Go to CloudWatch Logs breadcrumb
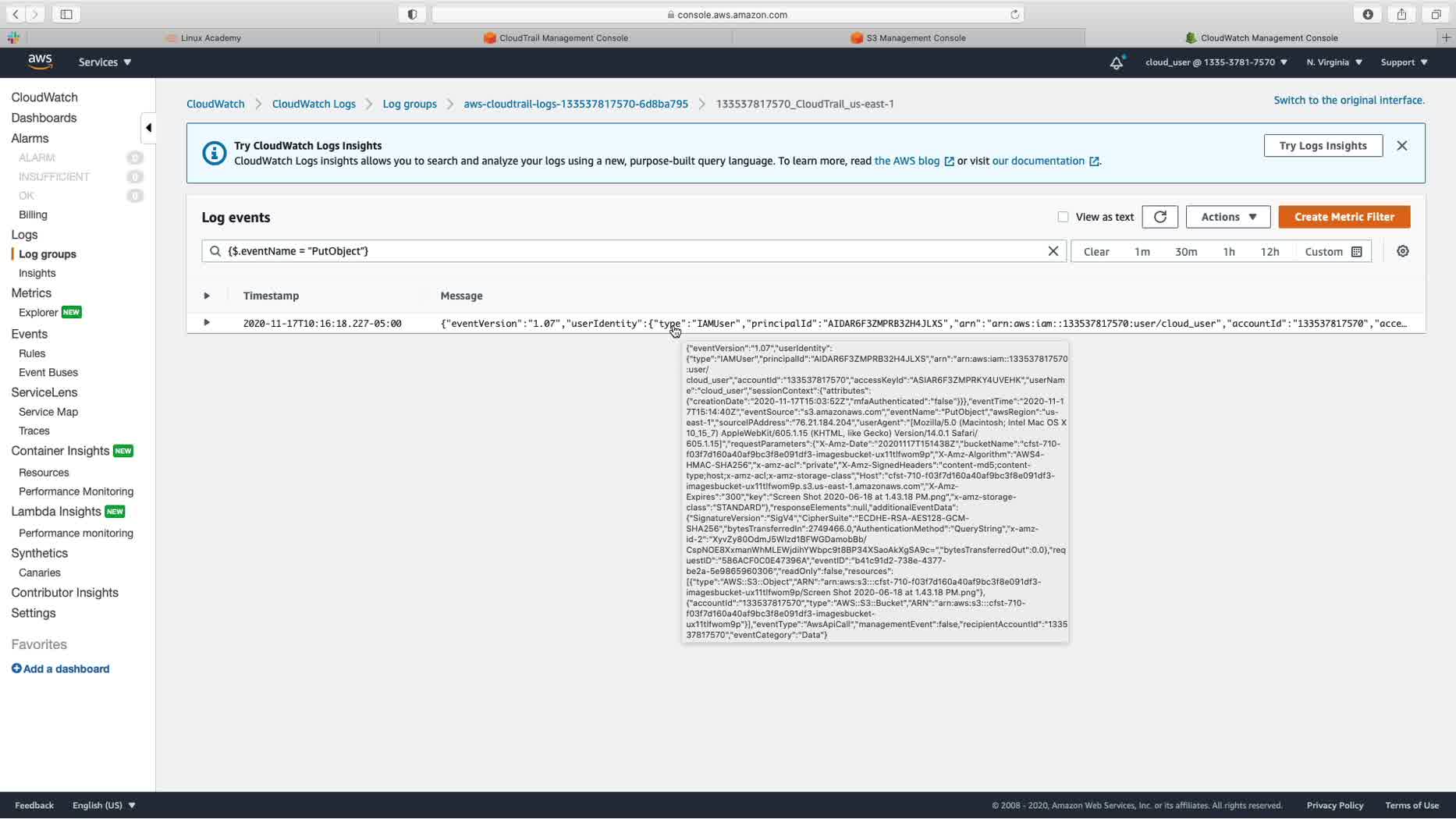1456x819 pixels. click(314, 104)
